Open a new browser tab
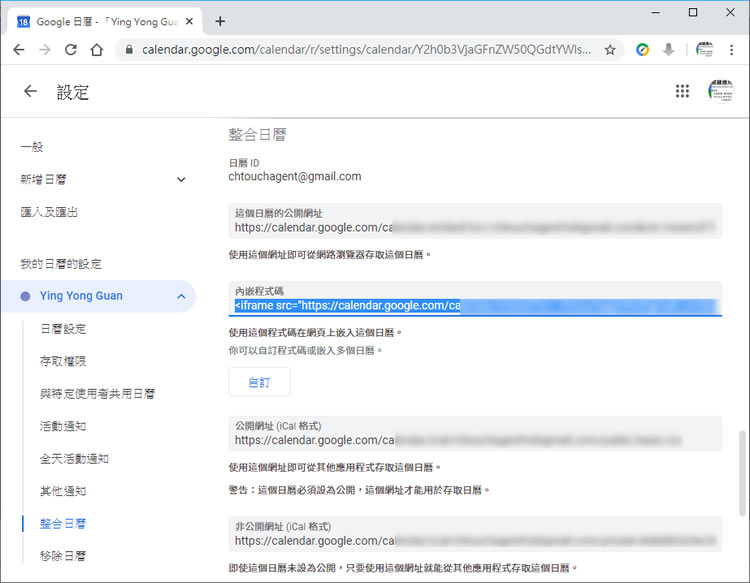Viewport: 750px width, 583px height. pos(220,21)
